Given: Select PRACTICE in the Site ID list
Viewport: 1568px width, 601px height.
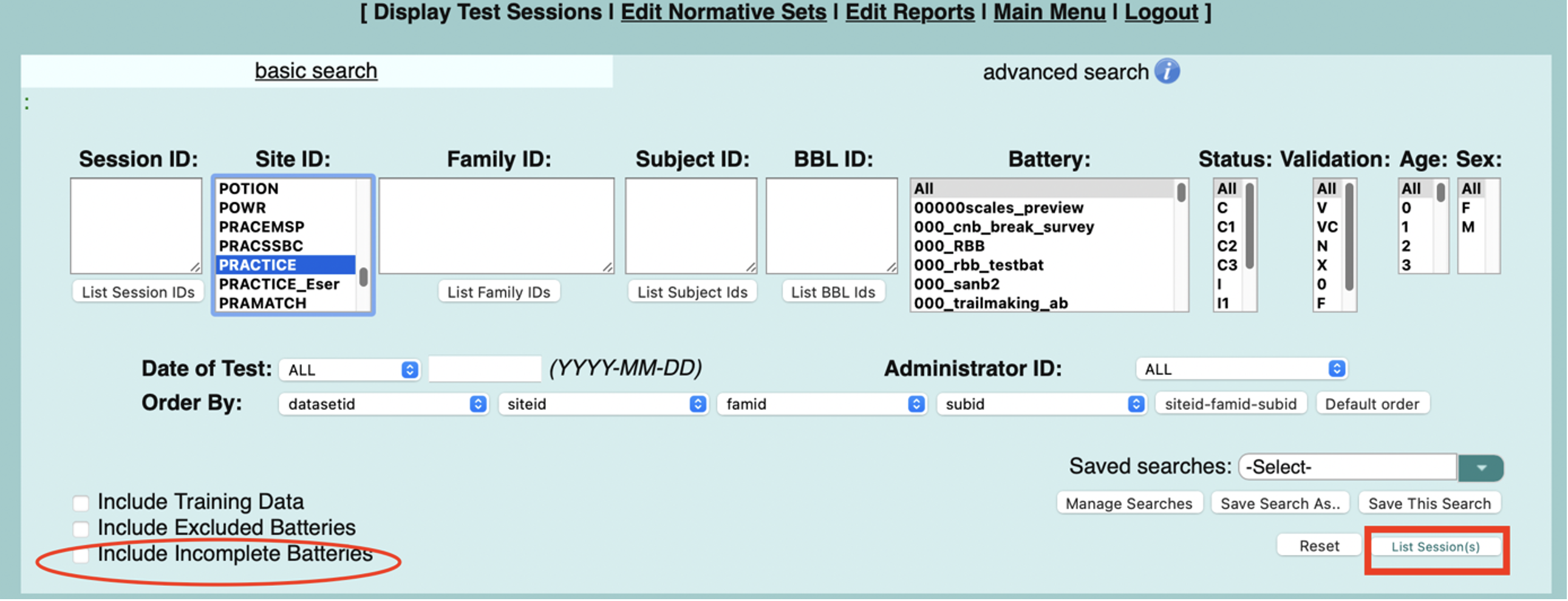Looking at the screenshot, I should tap(285, 265).
